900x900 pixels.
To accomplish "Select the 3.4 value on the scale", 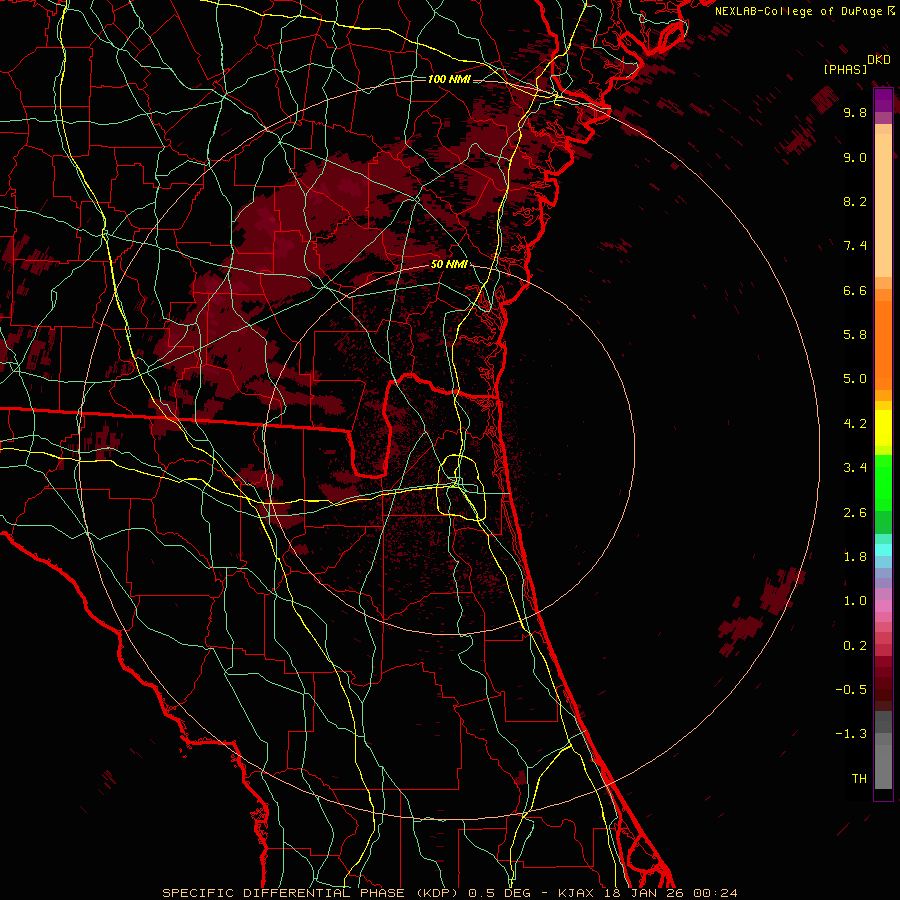I will 855,468.
